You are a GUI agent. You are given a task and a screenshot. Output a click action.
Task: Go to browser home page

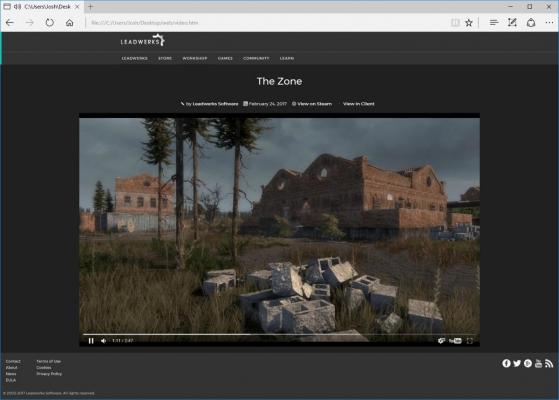click(x=70, y=22)
